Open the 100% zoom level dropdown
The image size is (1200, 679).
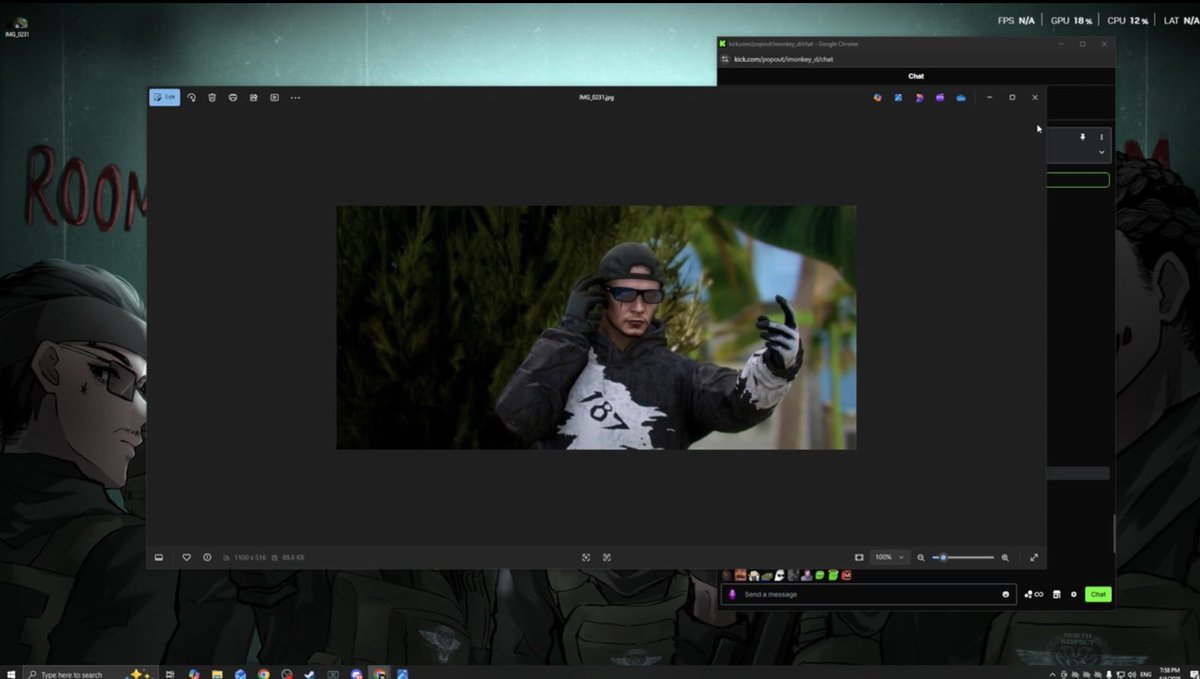889,557
